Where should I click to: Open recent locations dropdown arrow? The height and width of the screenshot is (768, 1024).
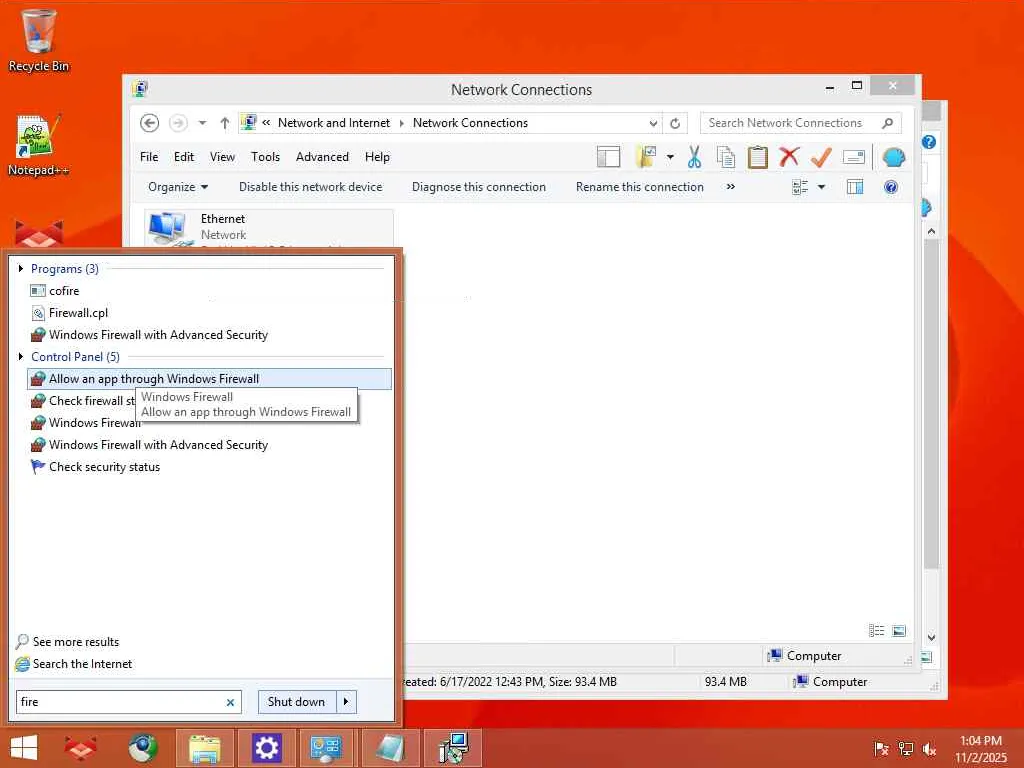[x=202, y=123]
